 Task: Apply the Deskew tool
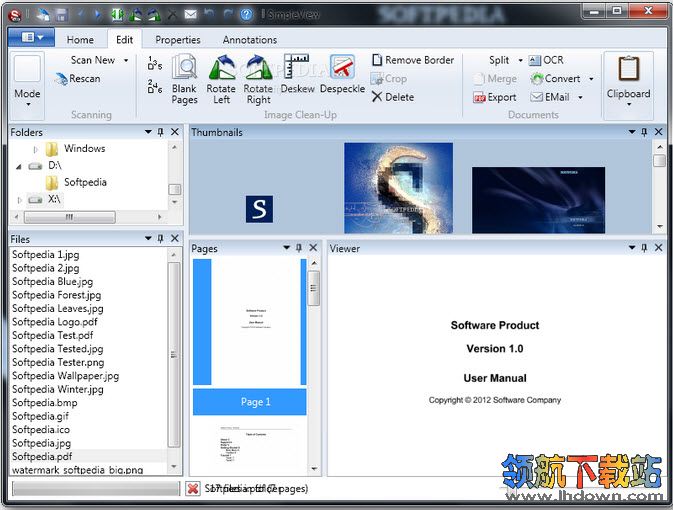pos(297,74)
